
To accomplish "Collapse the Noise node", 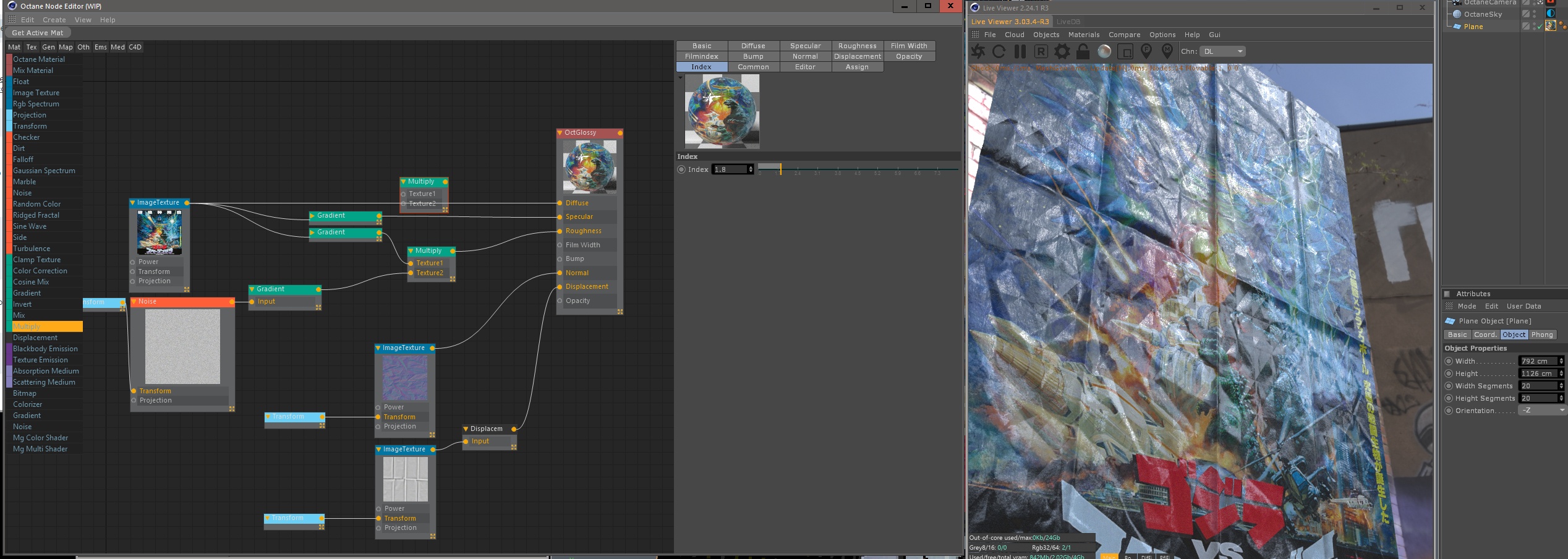I will 134,302.
